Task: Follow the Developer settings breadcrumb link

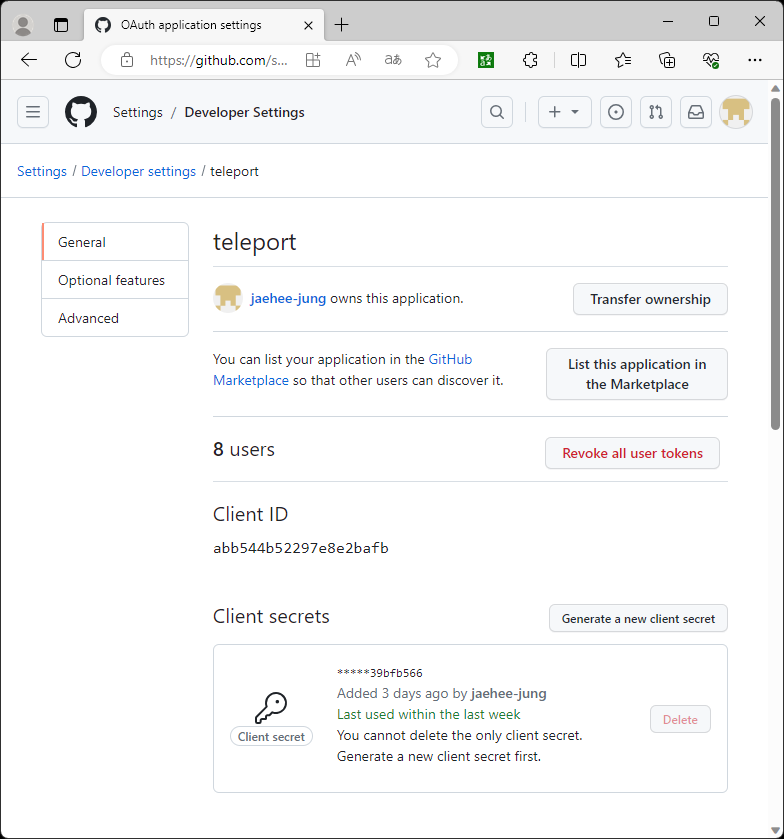Action: [x=138, y=171]
